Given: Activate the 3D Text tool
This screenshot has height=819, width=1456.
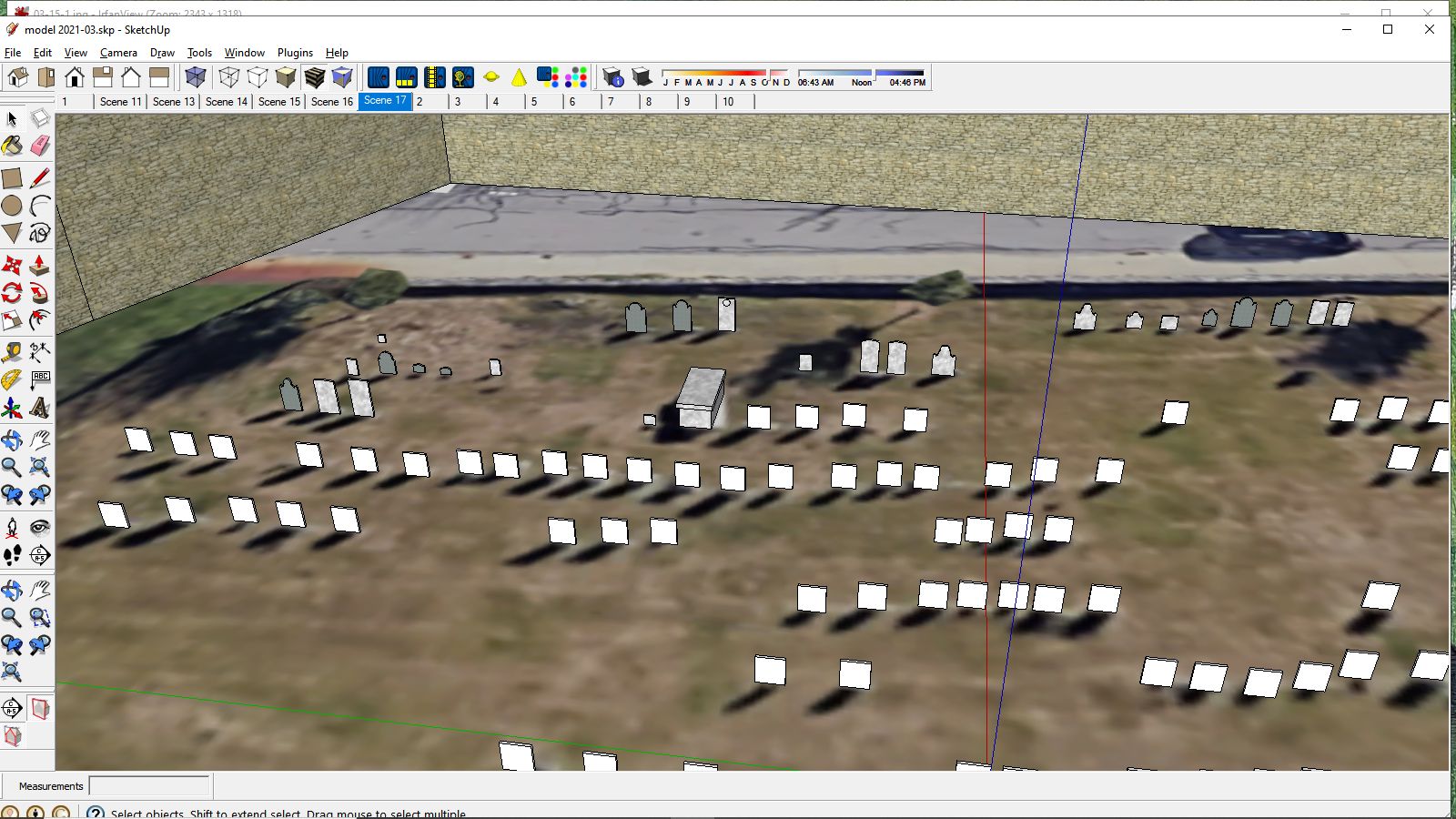Looking at the screenshot, I should click(x=42, y=407).
